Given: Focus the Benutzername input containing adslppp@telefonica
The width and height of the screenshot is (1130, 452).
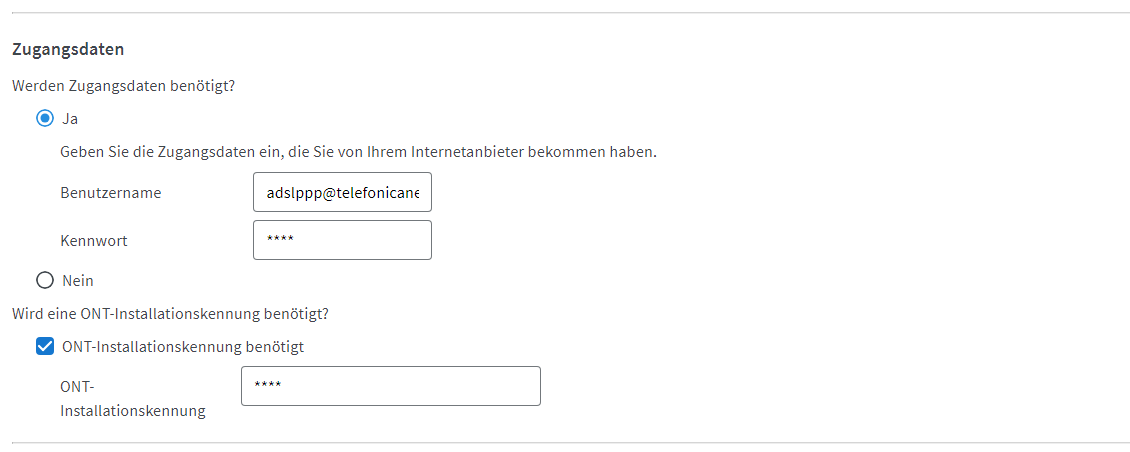Looking at the screenshot, I should click(342, 192).
